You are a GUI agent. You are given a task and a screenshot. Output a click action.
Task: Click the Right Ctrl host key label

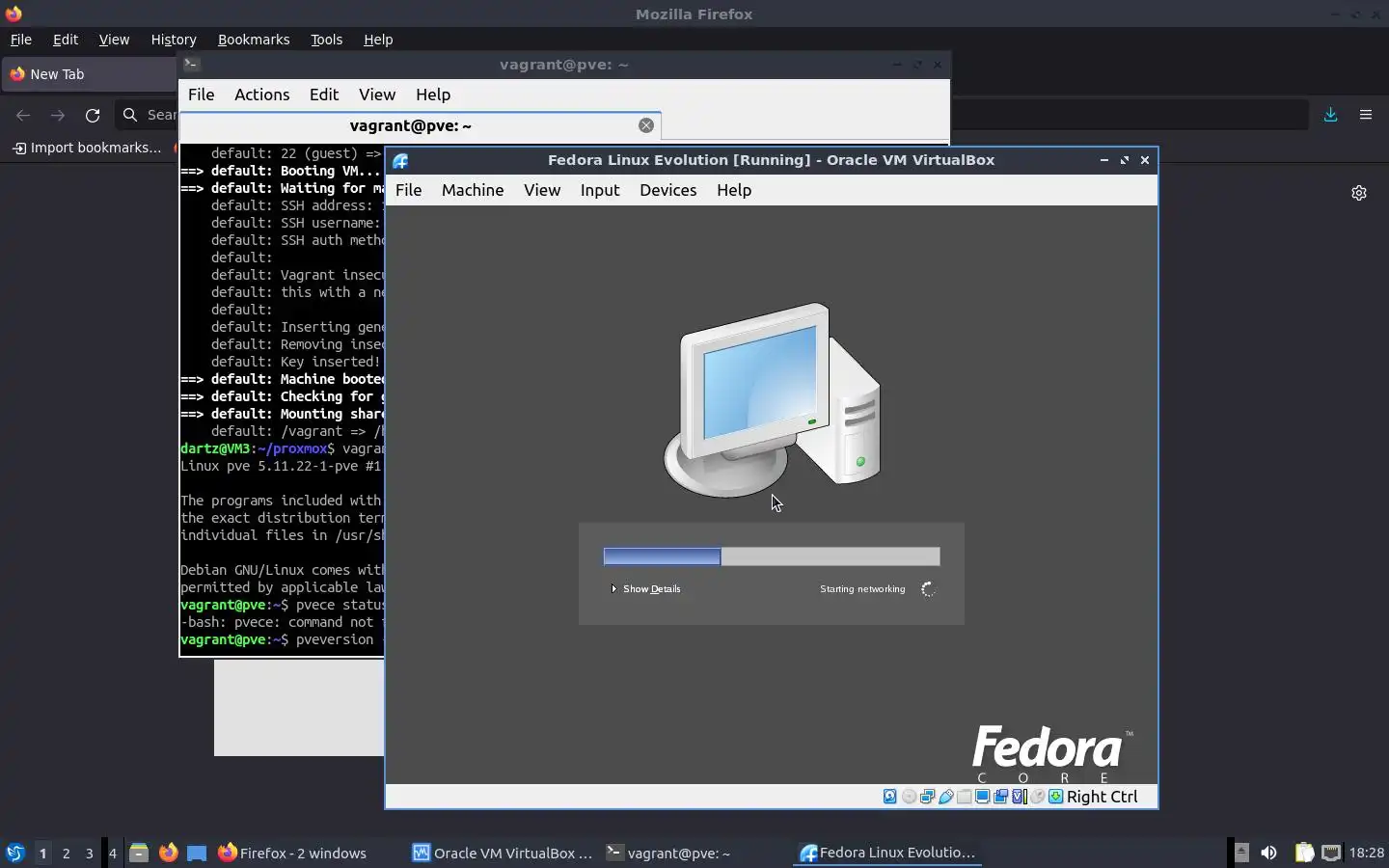pos(1103,797)
